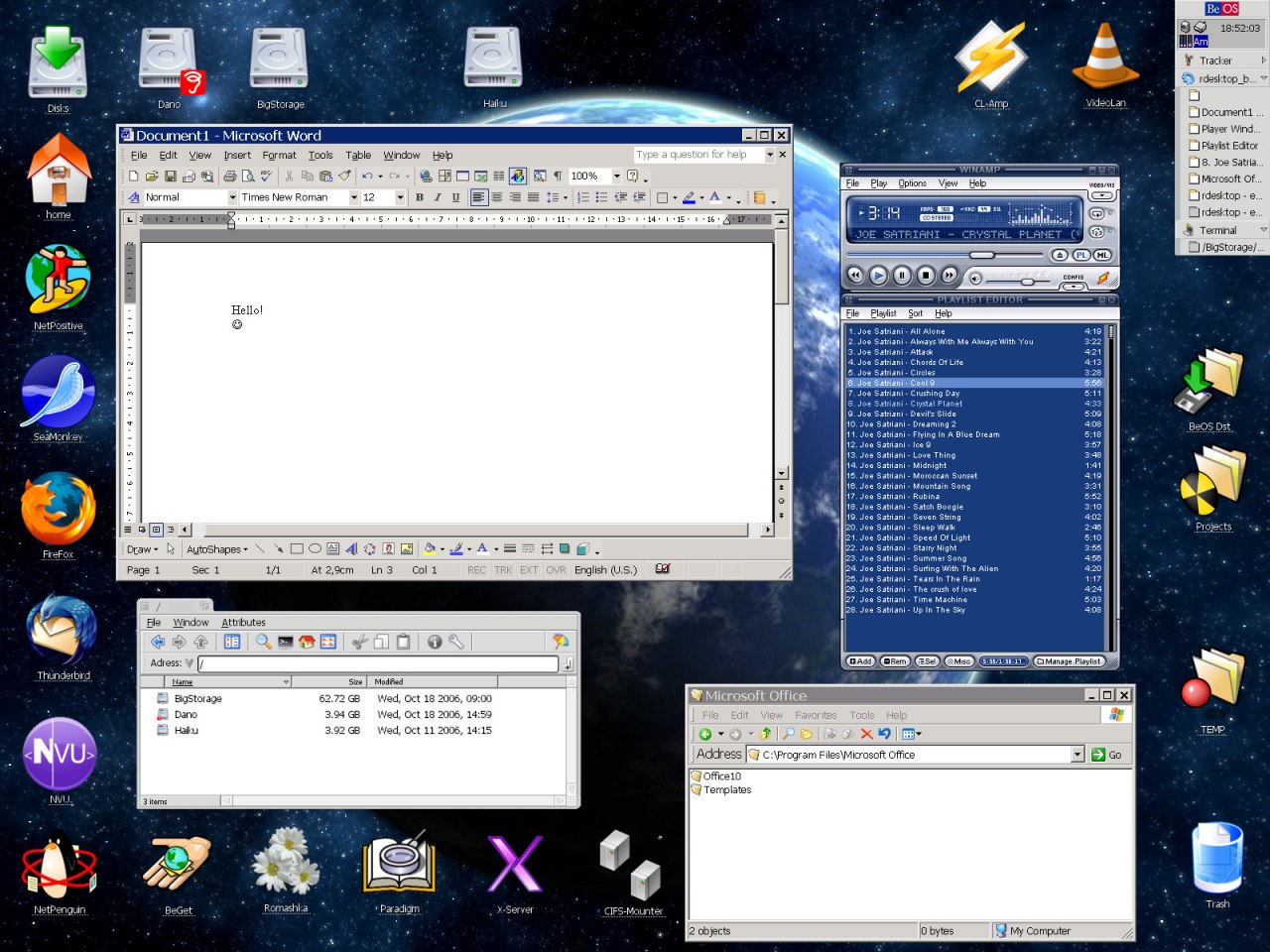
Task: Open the Thunderbird desktop icon
Action: pyautogui.click(x=62, y=630)
